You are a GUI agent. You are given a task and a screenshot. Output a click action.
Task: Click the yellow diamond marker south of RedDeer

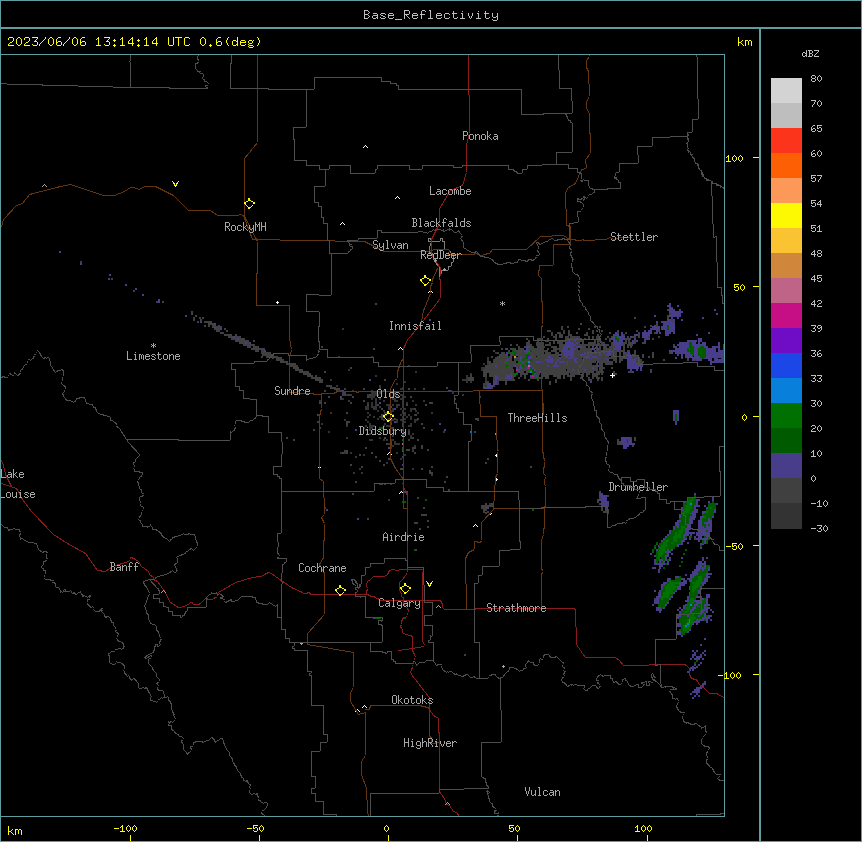click(425, 280)
